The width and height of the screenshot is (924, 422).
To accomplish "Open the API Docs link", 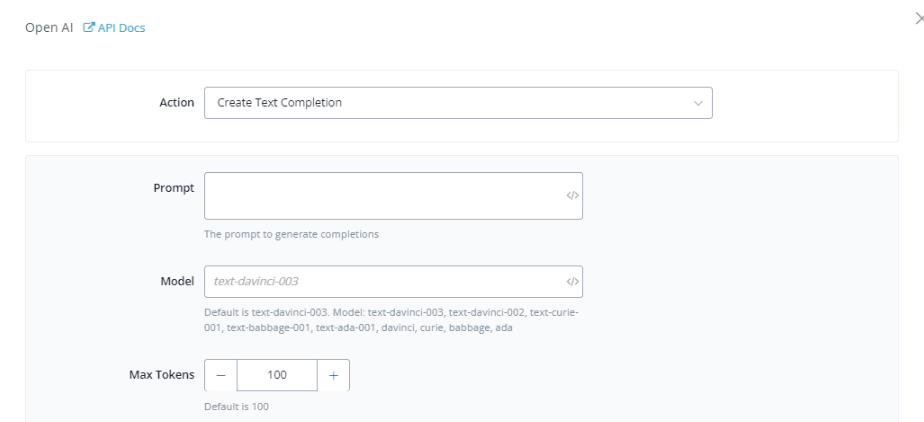I will pos(124,27).
